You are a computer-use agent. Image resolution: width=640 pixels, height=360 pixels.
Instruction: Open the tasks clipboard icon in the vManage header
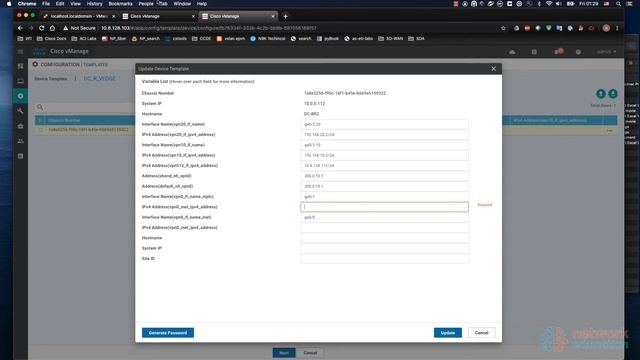coord(534,52)
